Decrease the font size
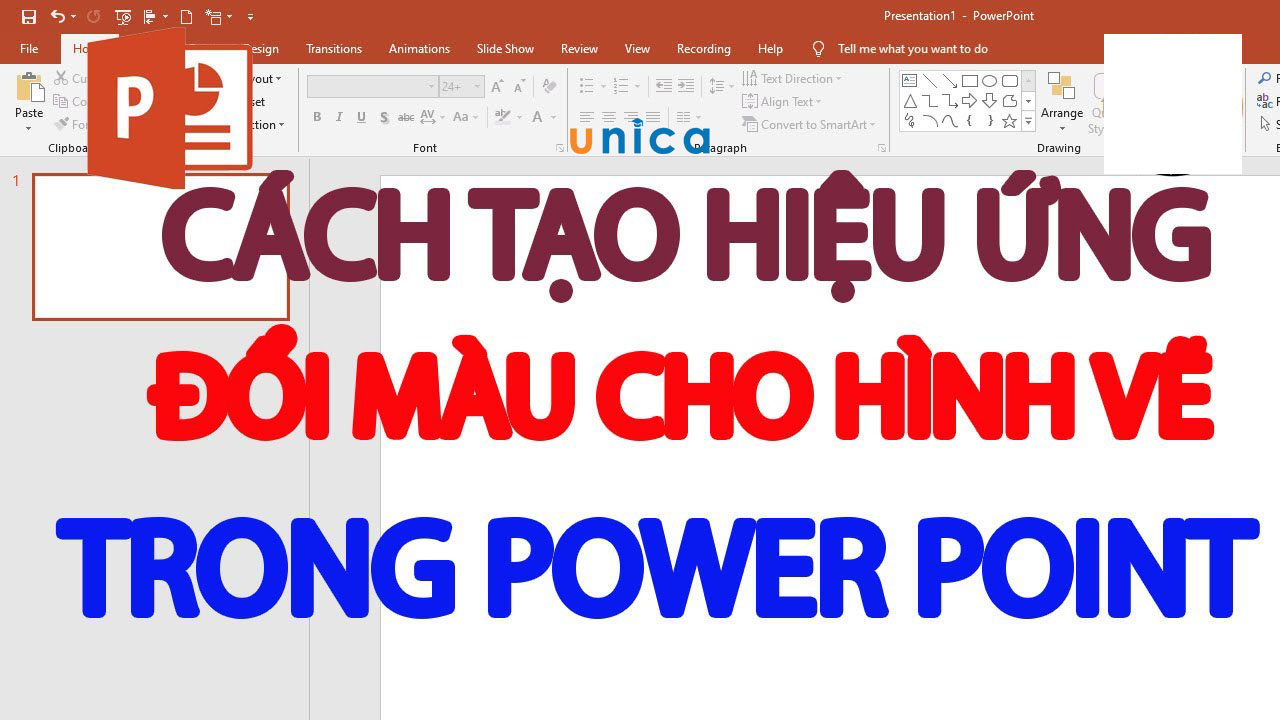The width and height of the screenshot is (1280, 720). pos(519,87)
